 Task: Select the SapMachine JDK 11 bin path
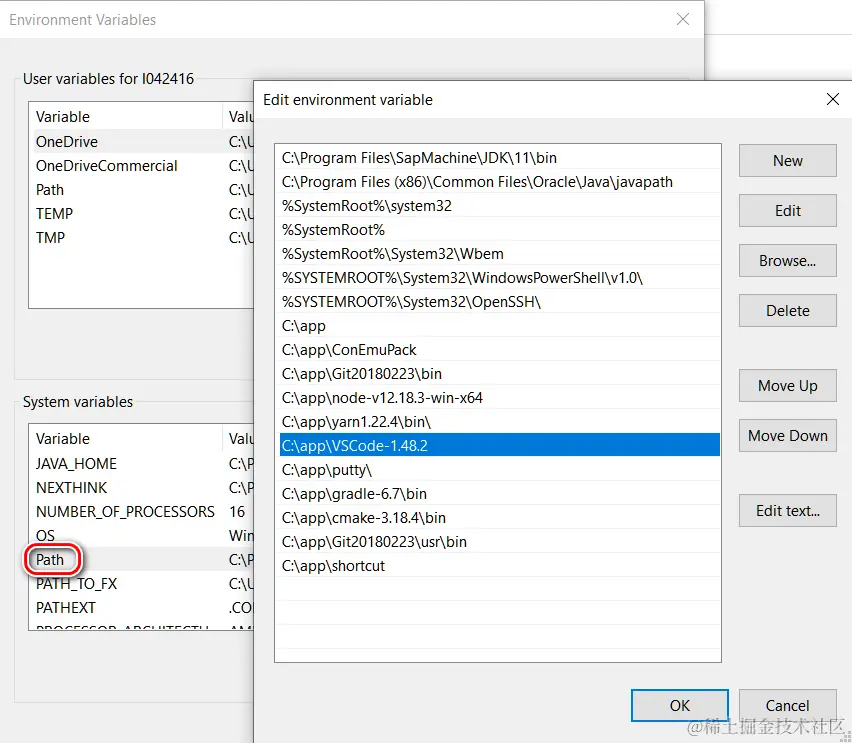pos(499,158)
